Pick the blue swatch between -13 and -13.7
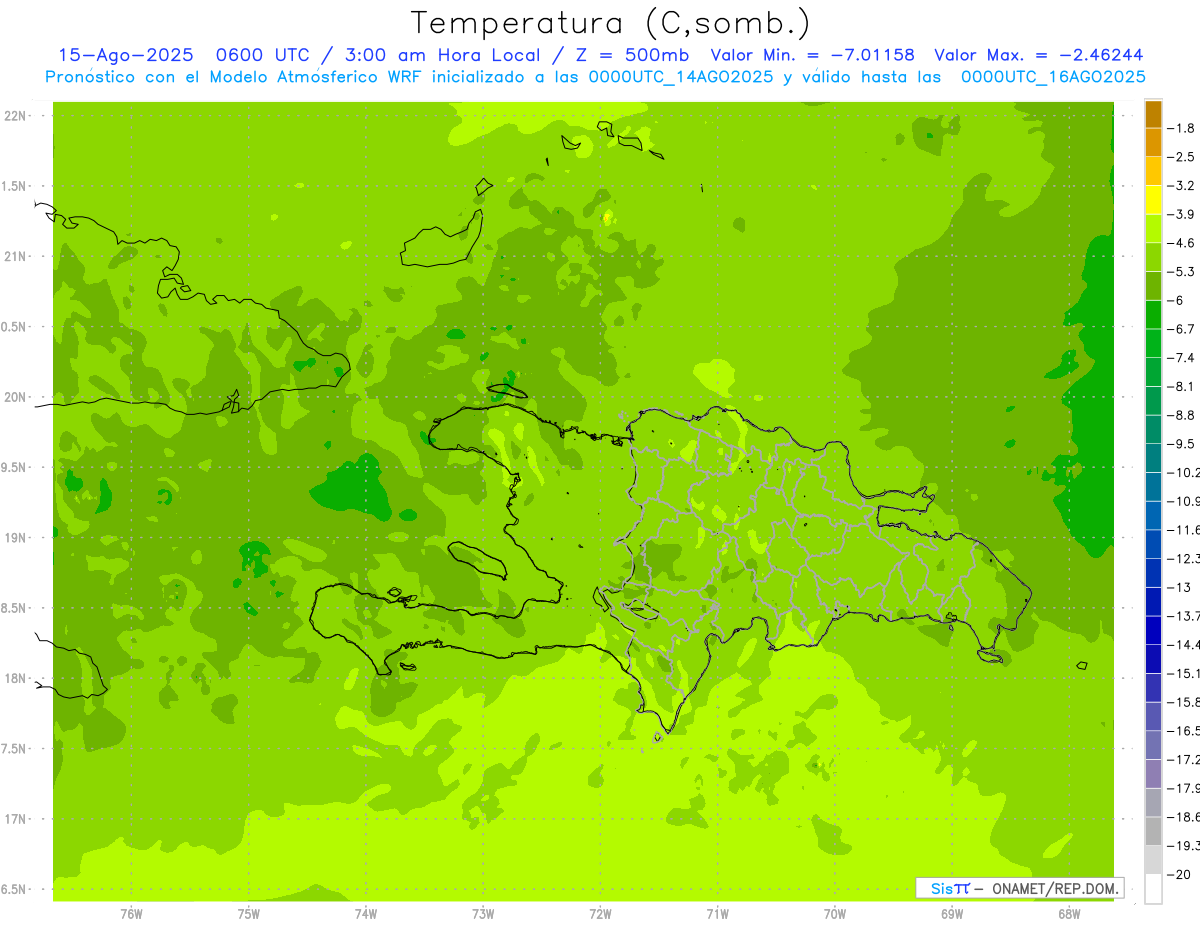Screen dimensions: 1200x927 (x=1153, y=601)
